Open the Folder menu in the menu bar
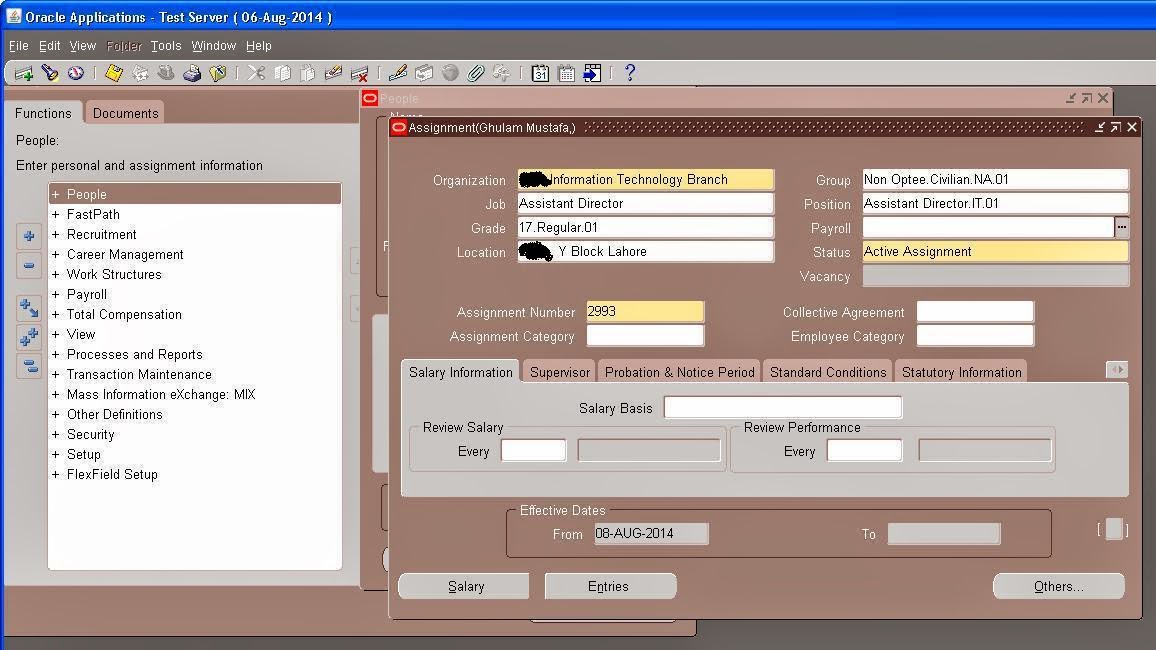The width and height of the screenshot is (1156, 650). pos(123,45)
